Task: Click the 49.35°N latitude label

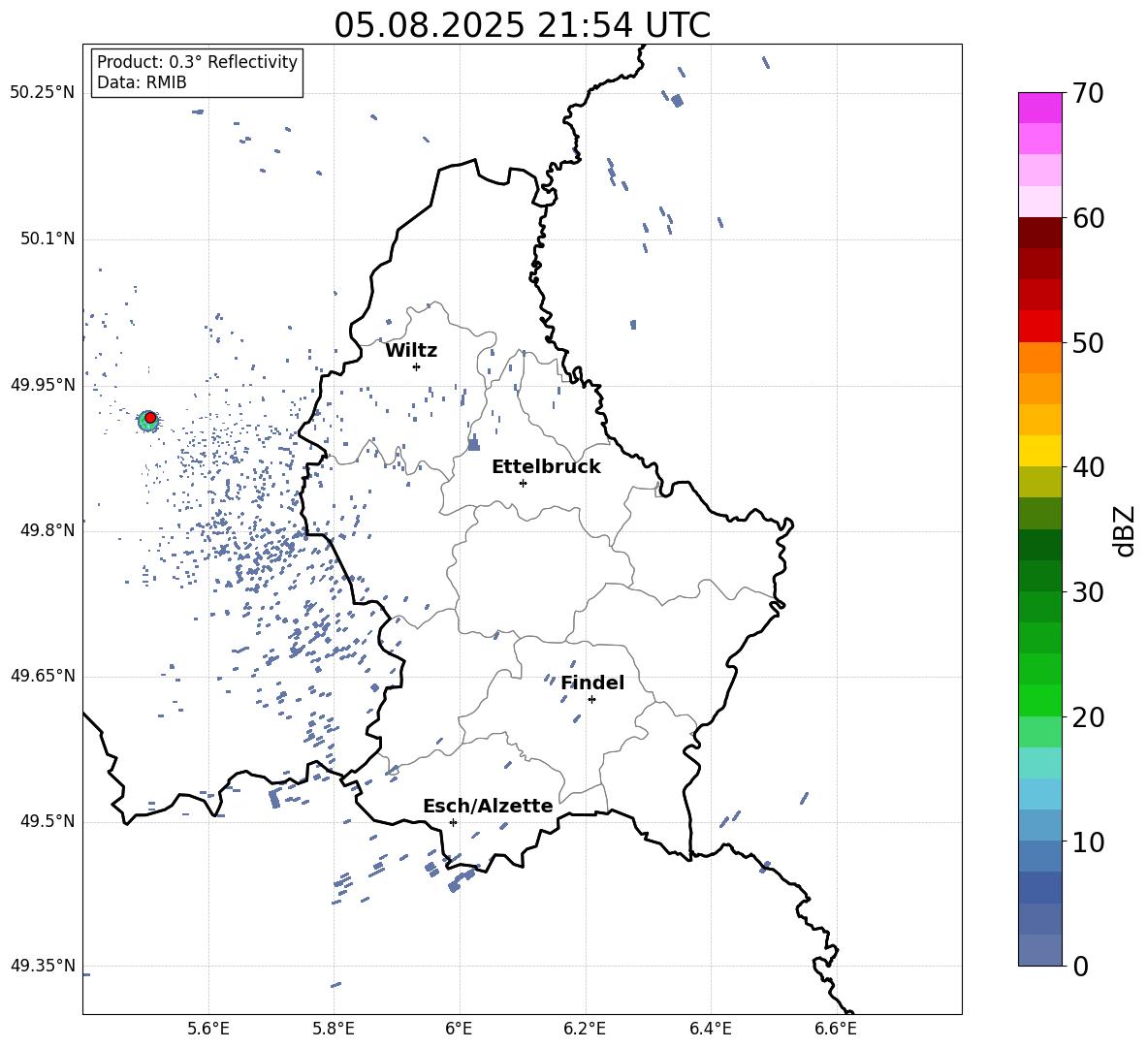Action: [43, 966]
